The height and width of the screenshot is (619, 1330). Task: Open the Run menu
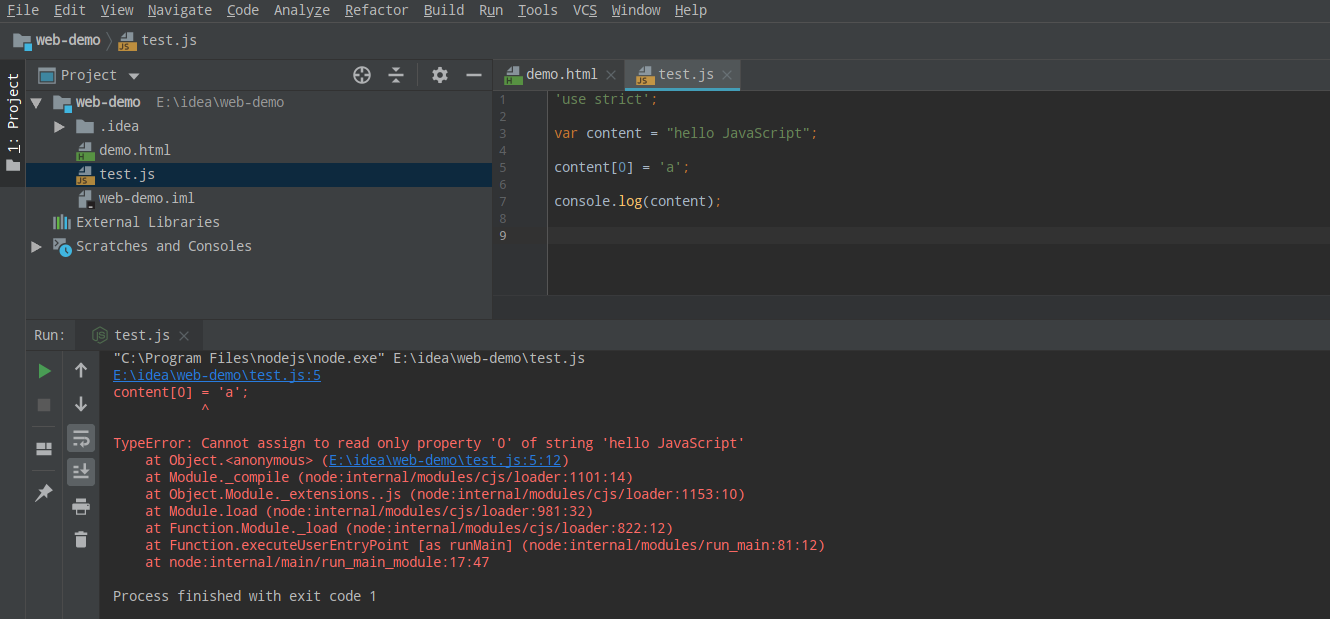491,10
